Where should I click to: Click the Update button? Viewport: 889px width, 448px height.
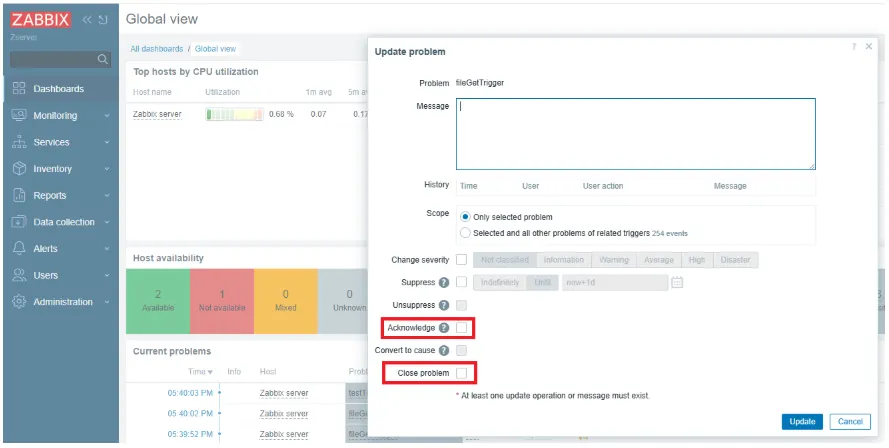coord(802,421)
